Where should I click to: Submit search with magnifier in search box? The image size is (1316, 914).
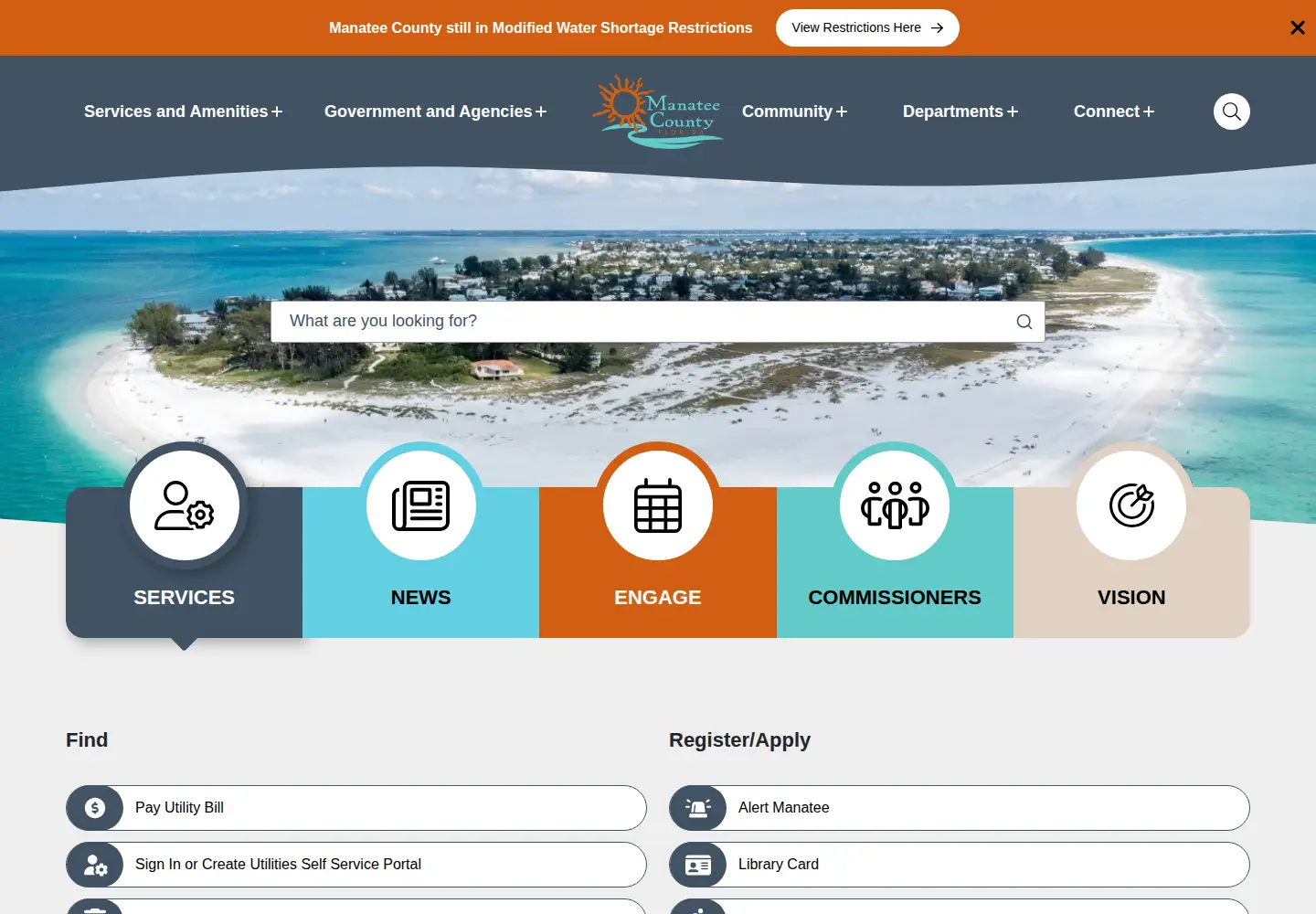(1024, 322)
